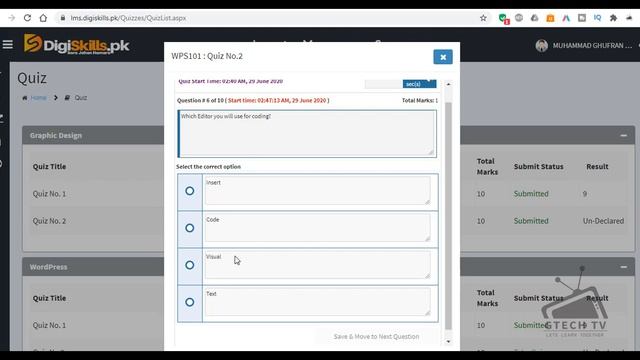Click the quiz dialog scrollbar up arrow

coord(448,84)
